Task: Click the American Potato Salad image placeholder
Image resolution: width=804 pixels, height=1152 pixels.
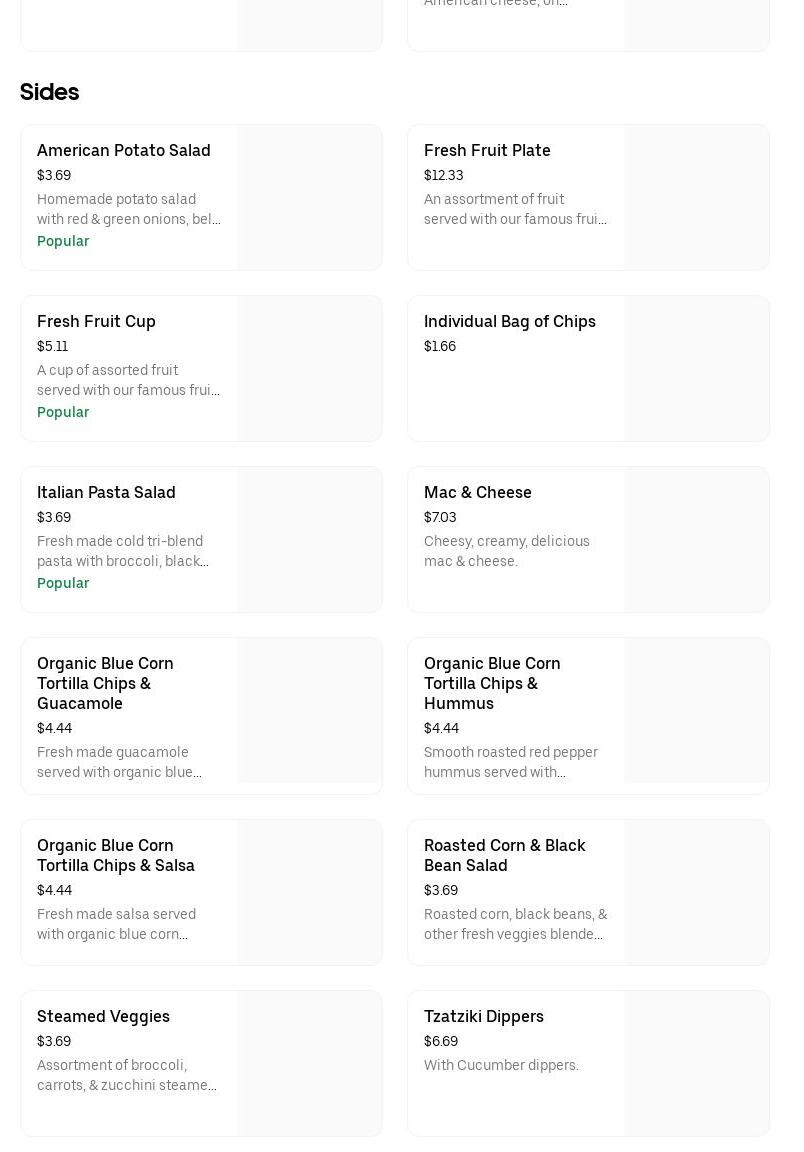Action: pos(310,197)
